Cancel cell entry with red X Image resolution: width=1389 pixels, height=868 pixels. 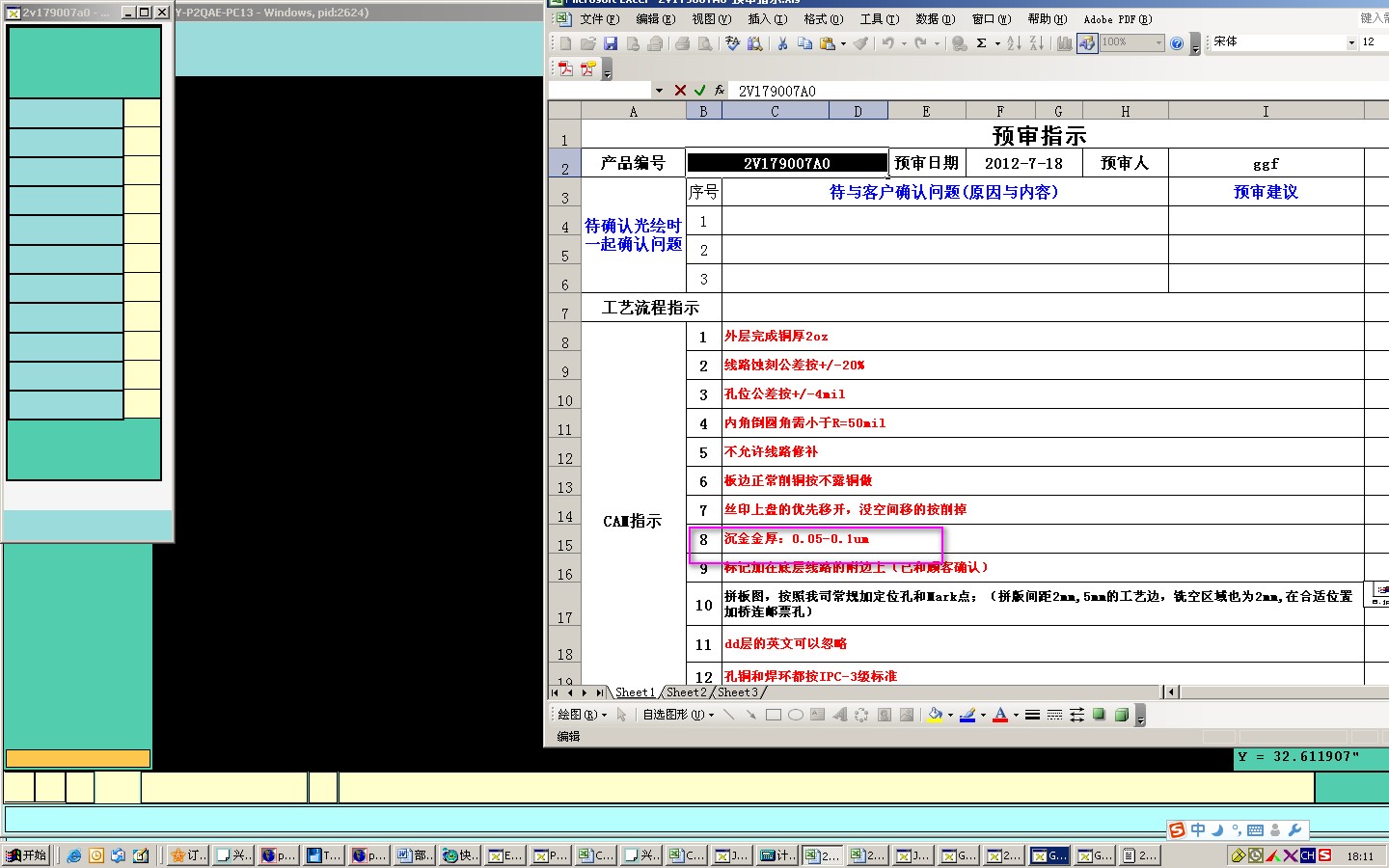[x=680, y=90]
